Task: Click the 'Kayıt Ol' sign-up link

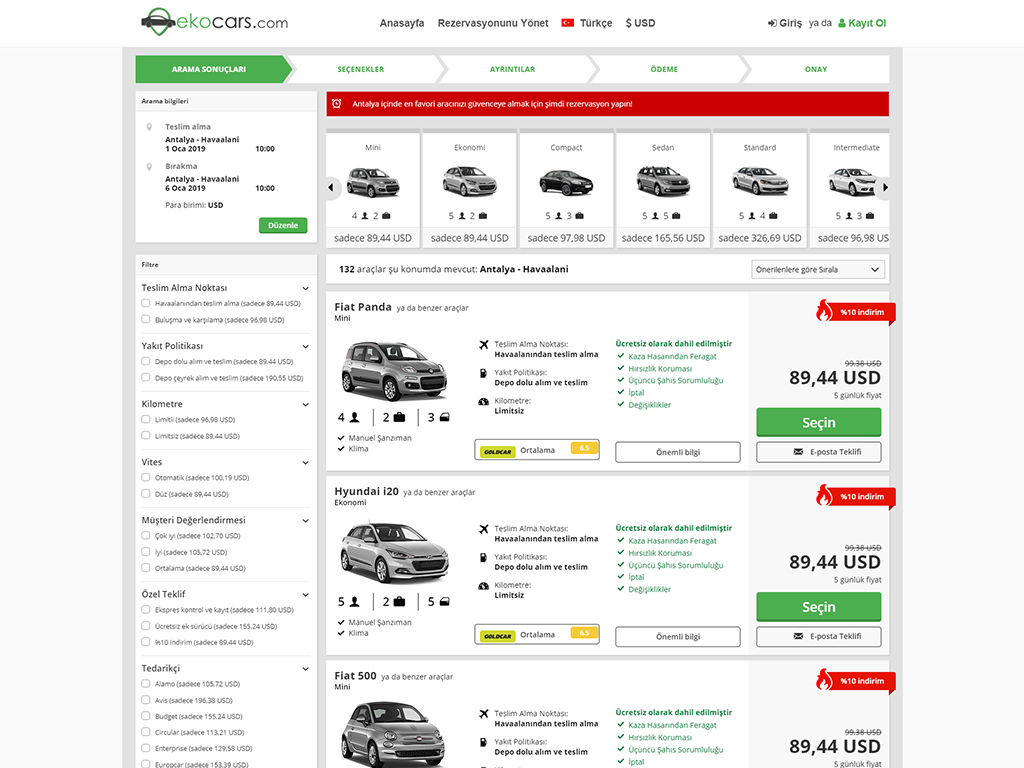Action: [862, 23]
